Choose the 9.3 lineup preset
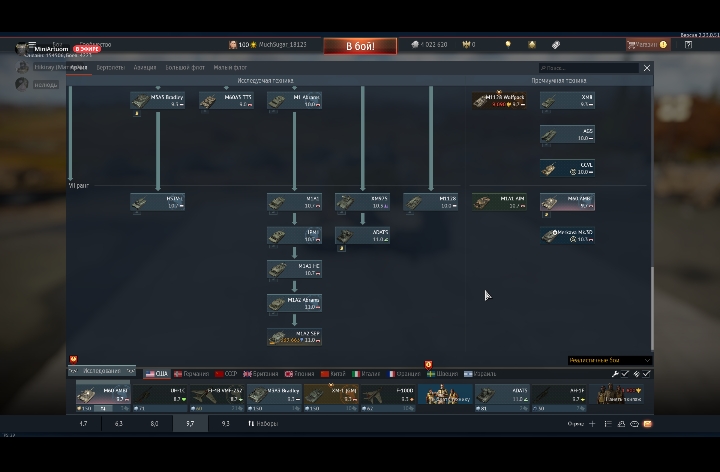 (225, 423)
